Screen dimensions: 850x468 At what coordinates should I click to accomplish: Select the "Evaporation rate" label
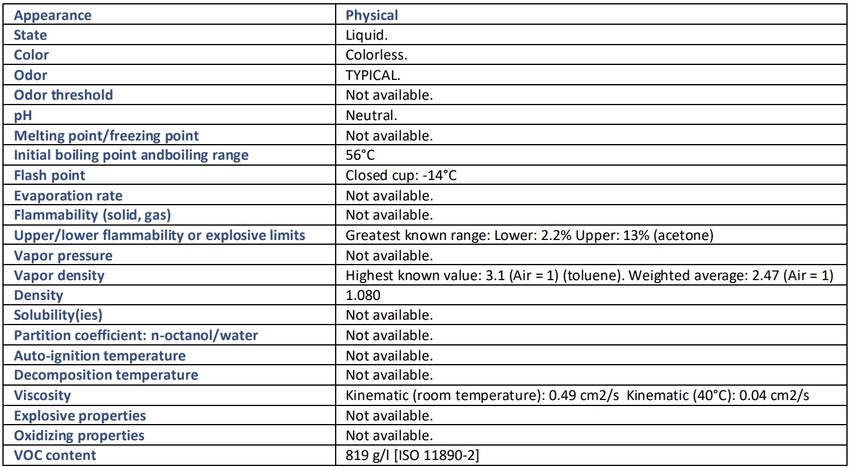[x=68, y=195]
